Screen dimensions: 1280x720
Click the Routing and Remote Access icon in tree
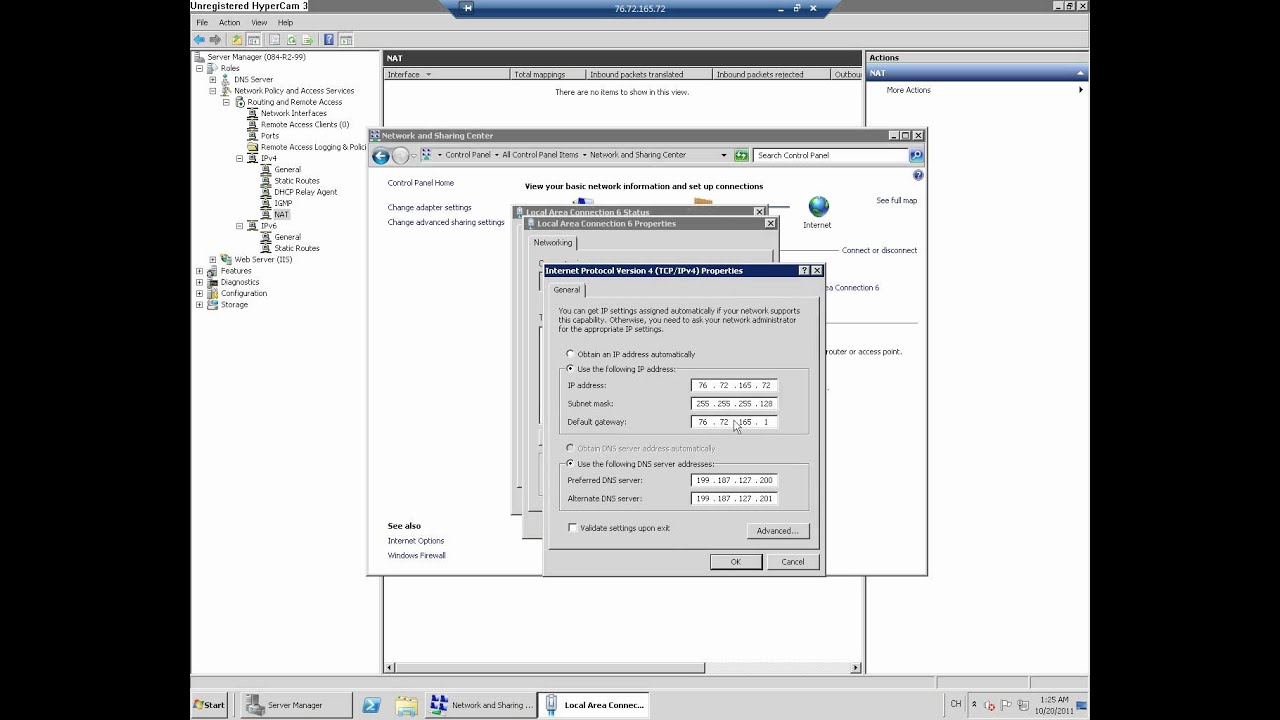point(240,102)
